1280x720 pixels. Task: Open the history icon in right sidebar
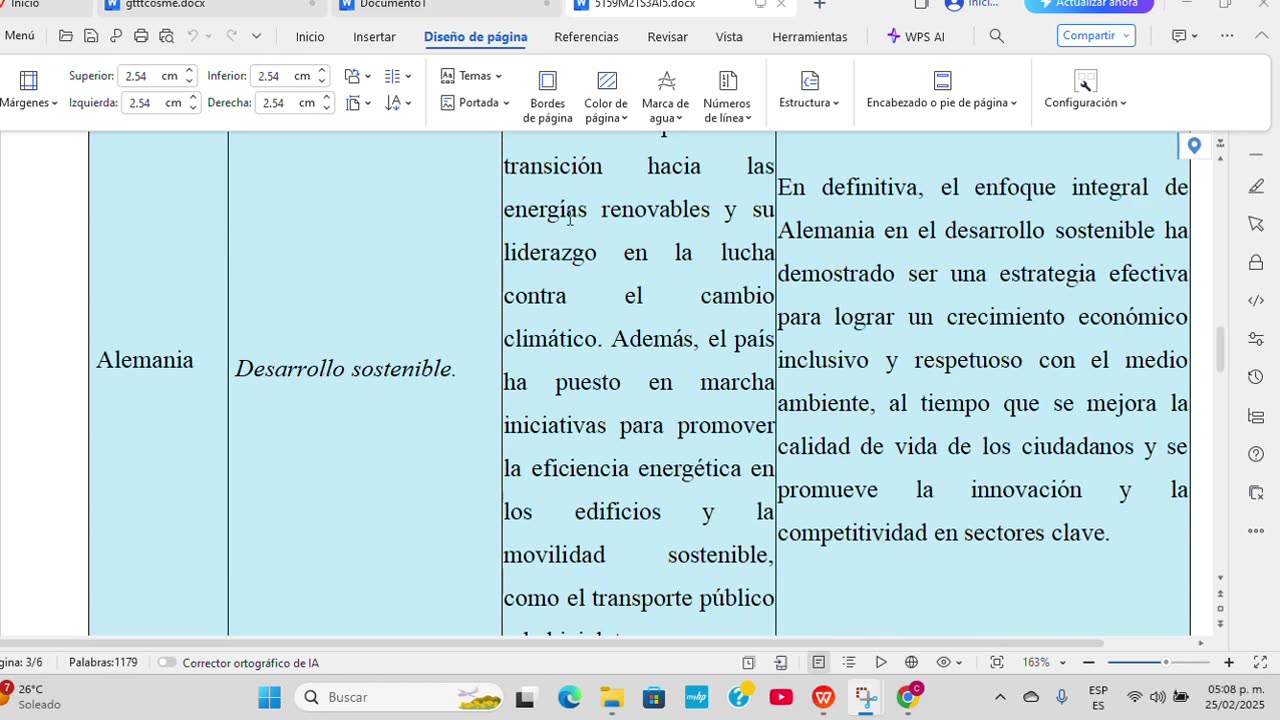[x=1256, y=377]
